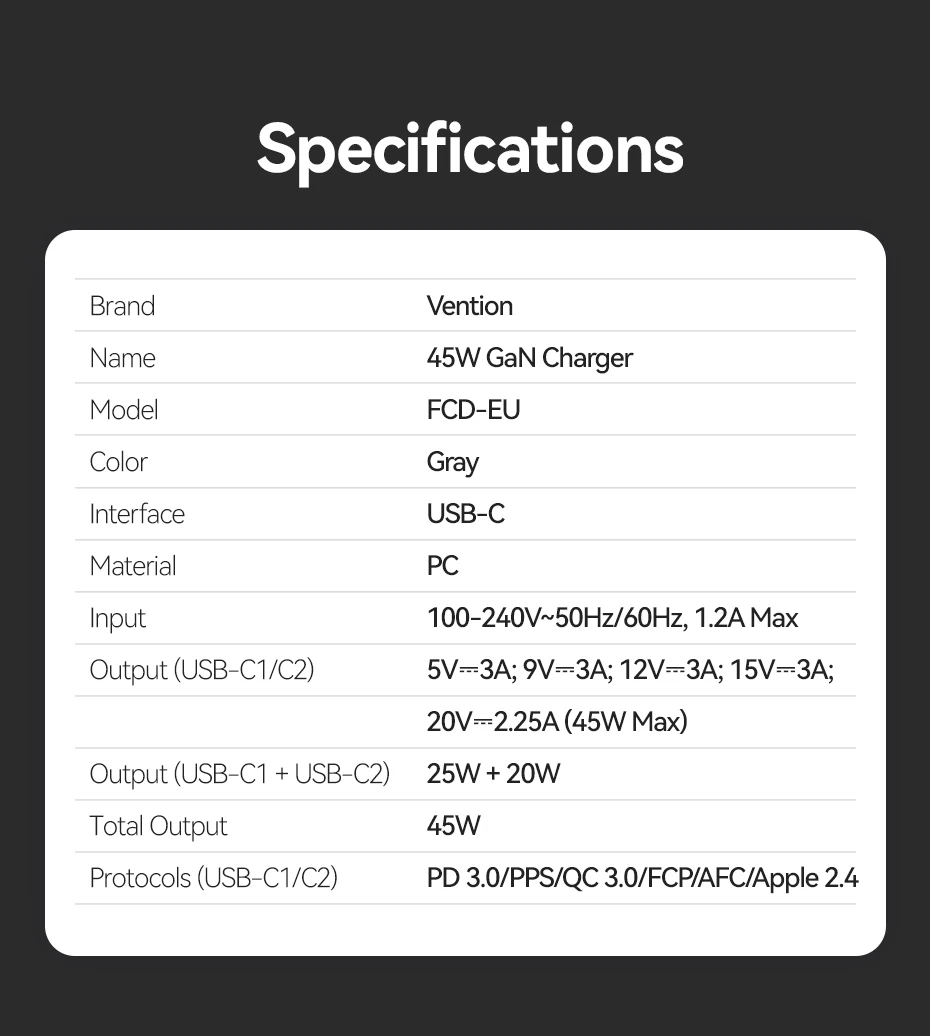Click the Input row label
The height and width of the screenshot is (1036, 930).
coord(117,618)
